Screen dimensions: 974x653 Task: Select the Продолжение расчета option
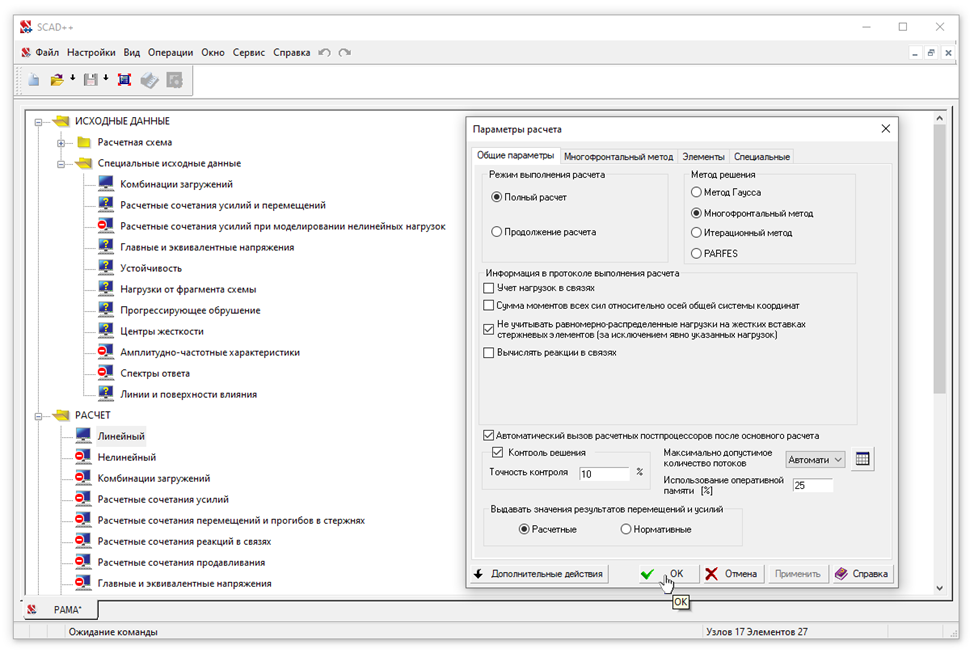(x=496, y=232)
